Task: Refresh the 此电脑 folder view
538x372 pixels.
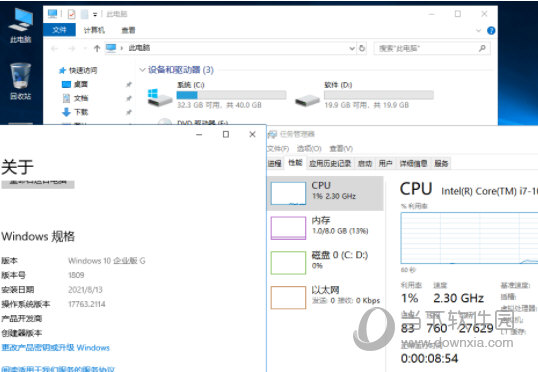Action: [362, 48]
